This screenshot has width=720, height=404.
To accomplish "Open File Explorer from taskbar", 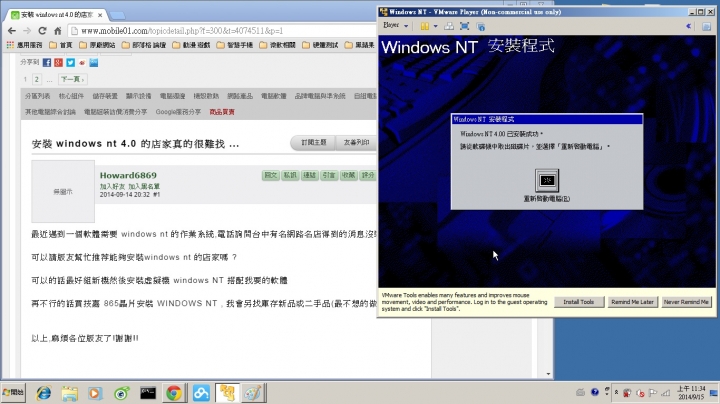I will tap(70, 393).
